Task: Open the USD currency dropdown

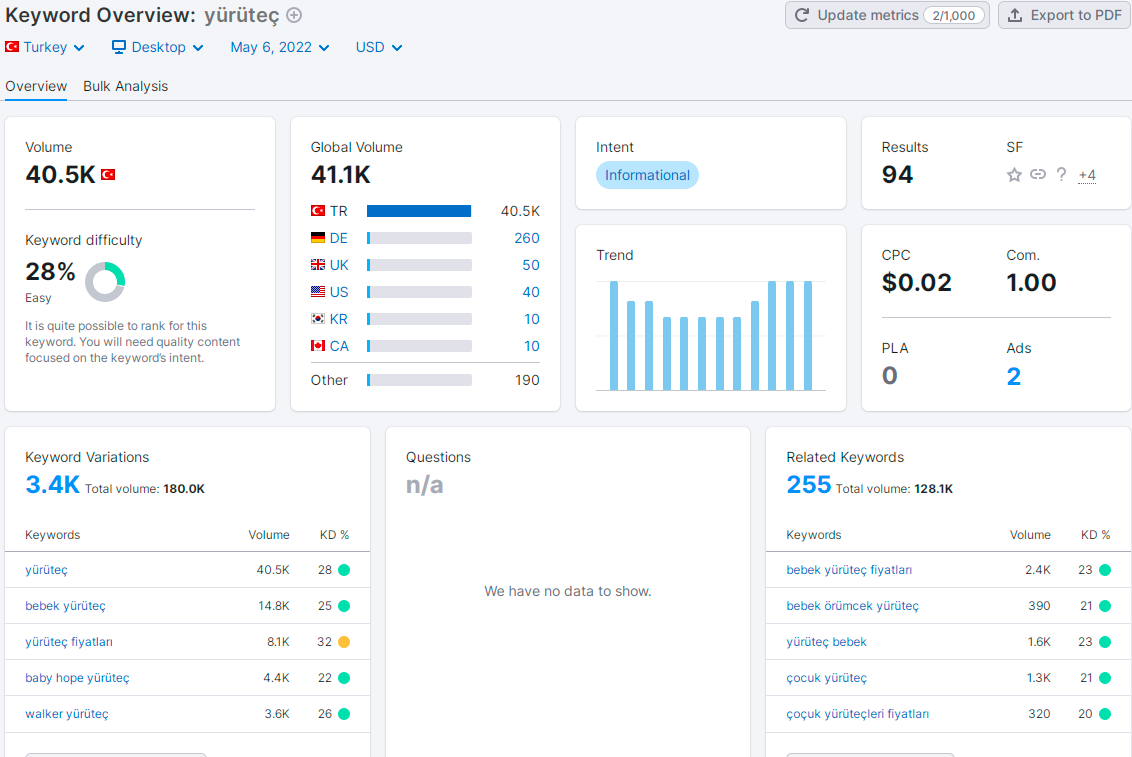Action: click(378, 48)
